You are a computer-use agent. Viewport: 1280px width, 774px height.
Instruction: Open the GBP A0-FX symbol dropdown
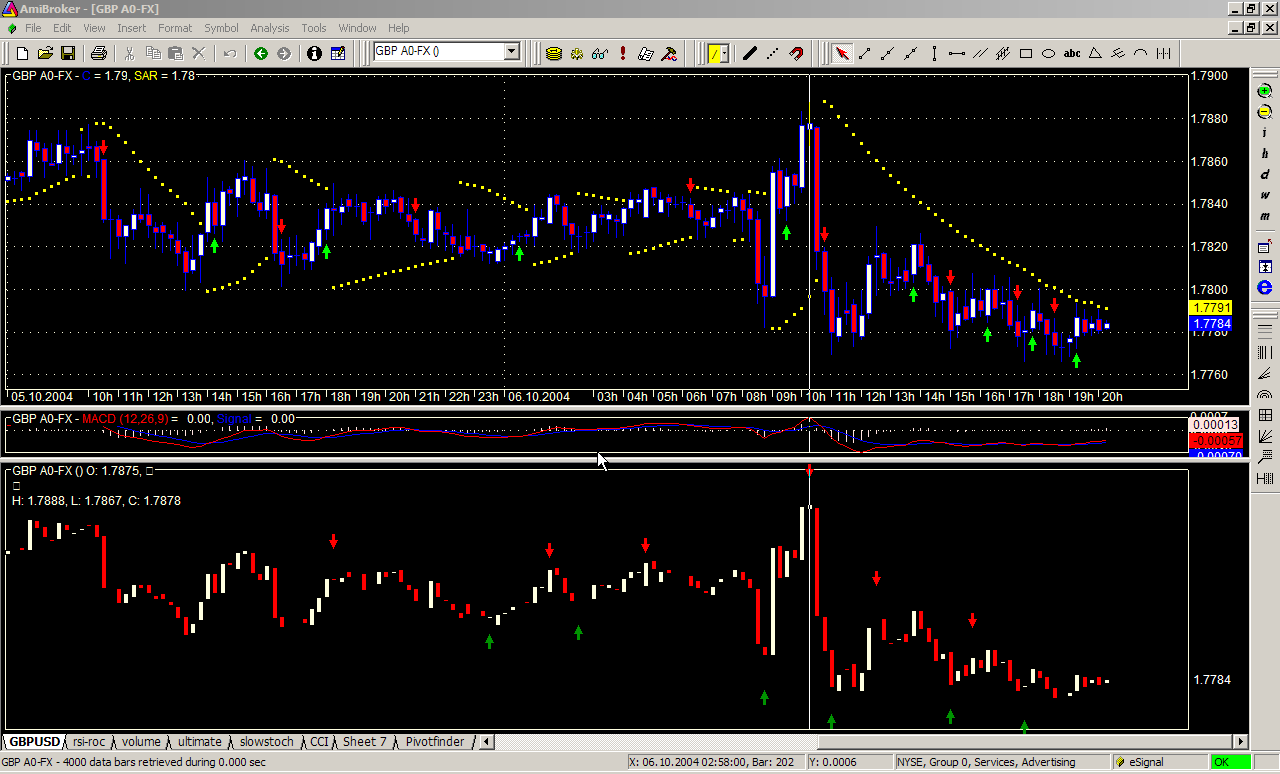[511, 52]
